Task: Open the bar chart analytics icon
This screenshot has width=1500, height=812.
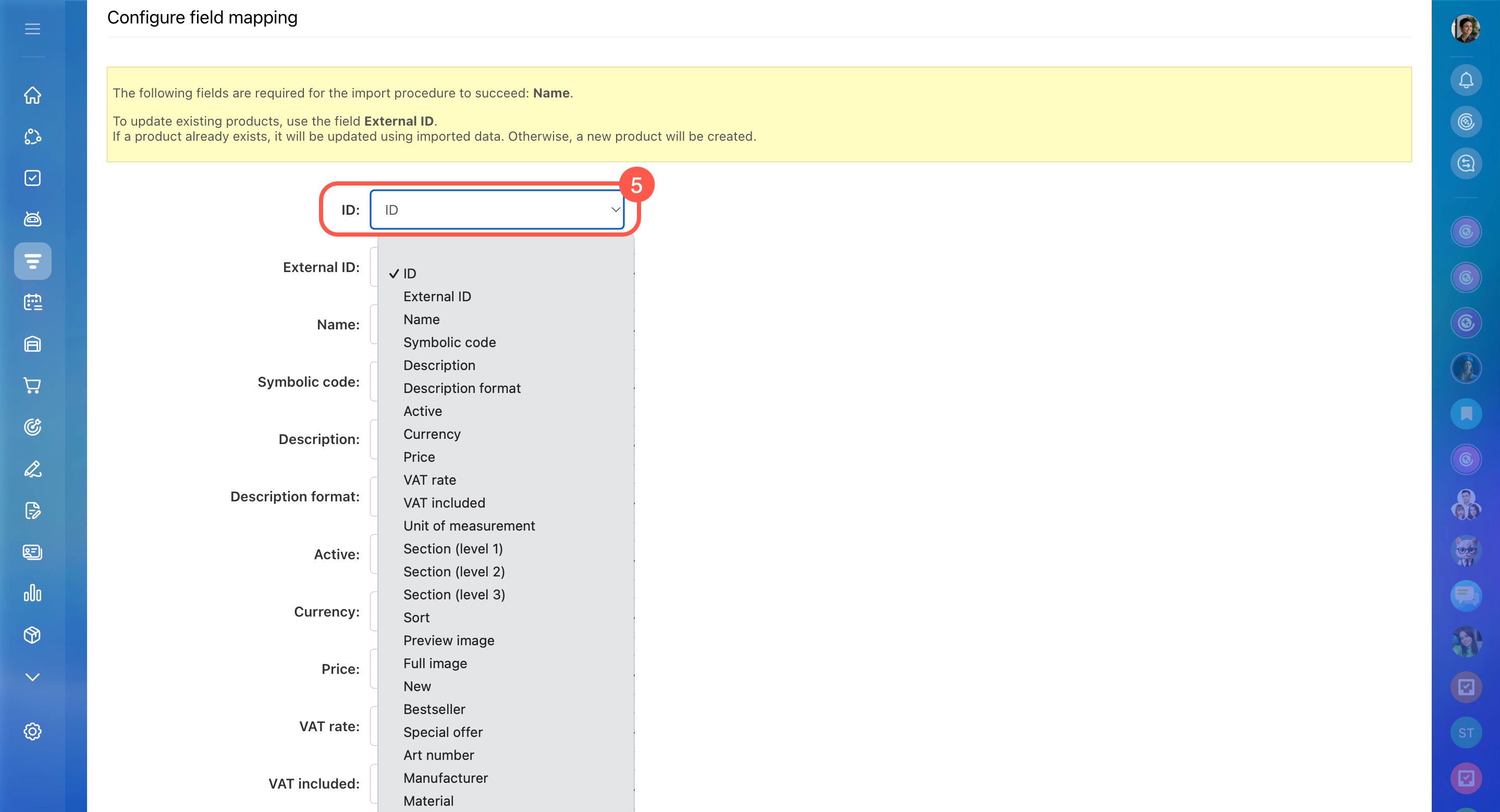Action: (33, 593)
